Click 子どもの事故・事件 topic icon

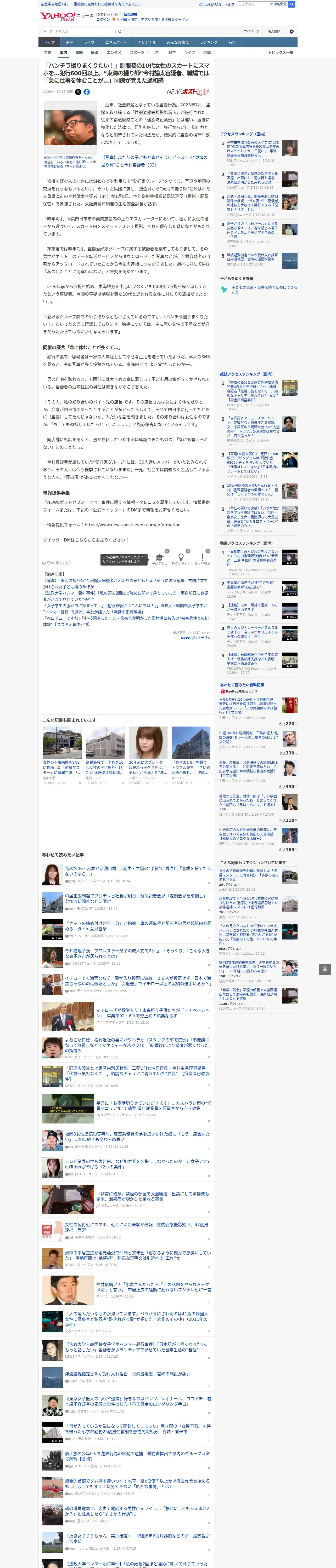click(x=225, y=290)
